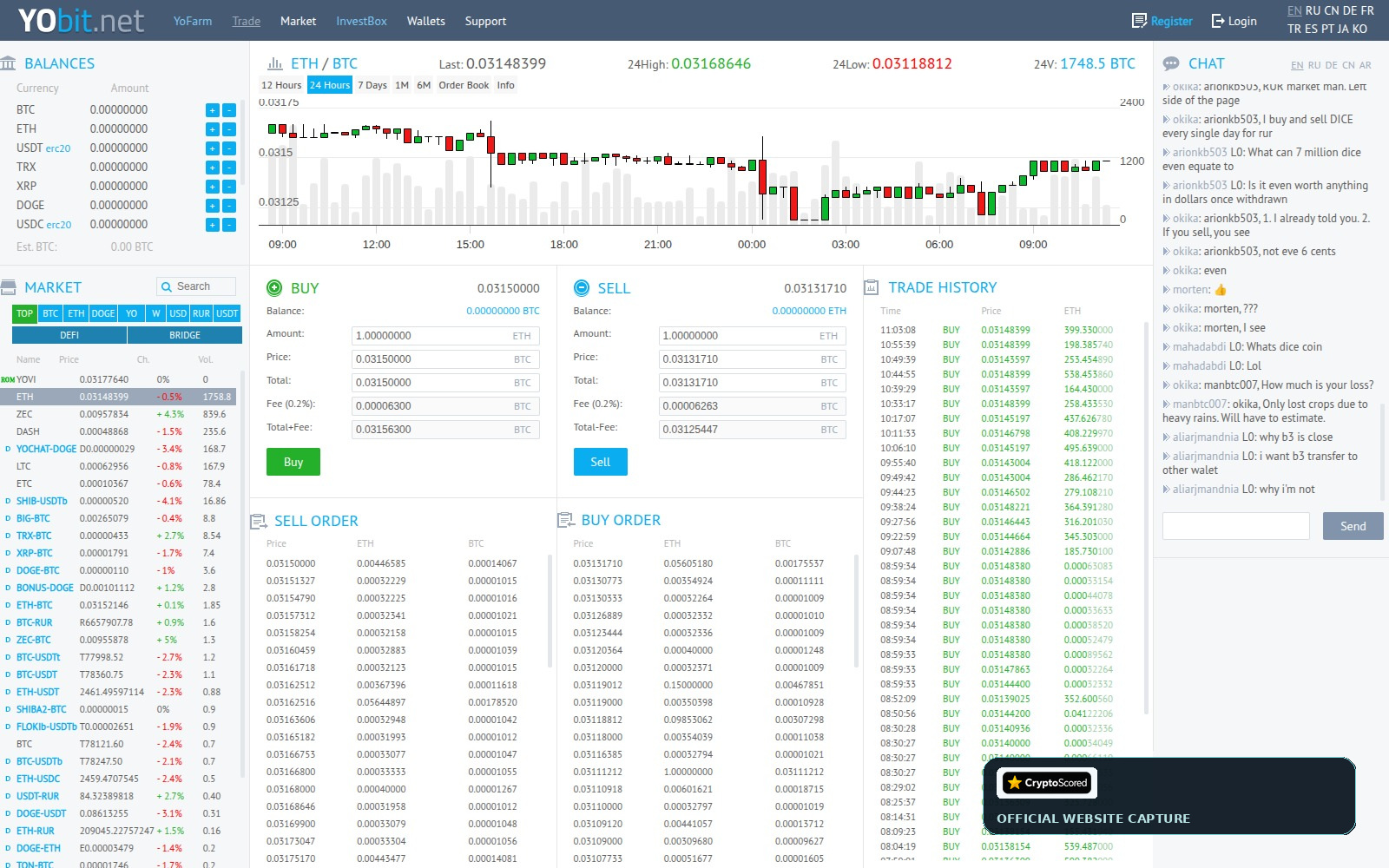The height and width of the screenshot is (868, 1389).
Task: Open the BRIDGE market tab
Action: 185,335
